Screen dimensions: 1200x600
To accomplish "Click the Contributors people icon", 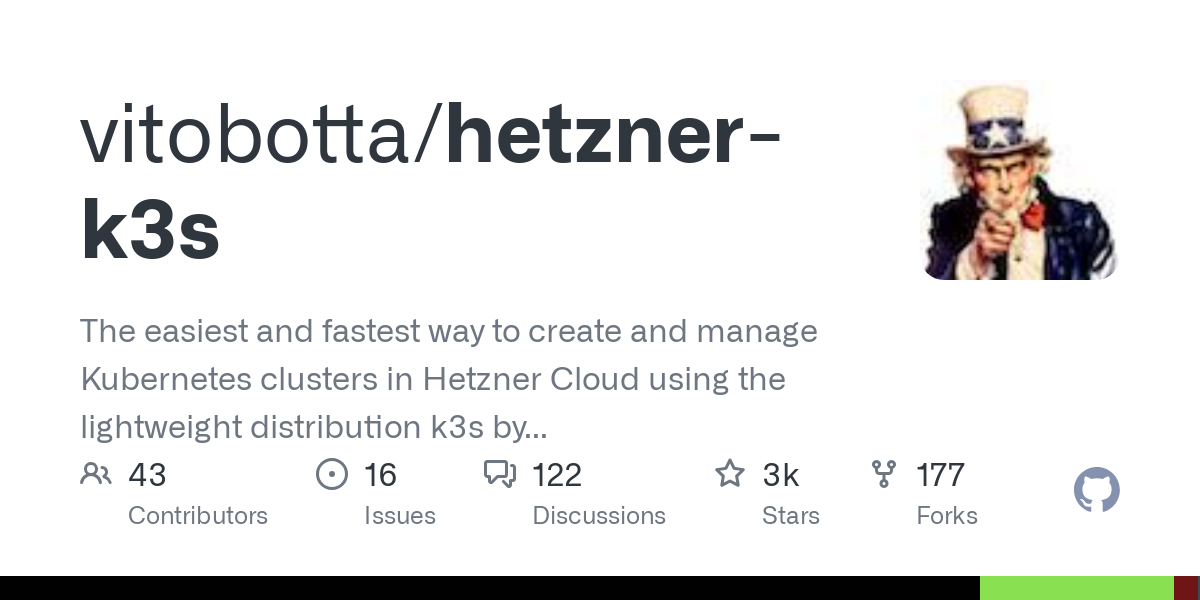I will point(96,474).
